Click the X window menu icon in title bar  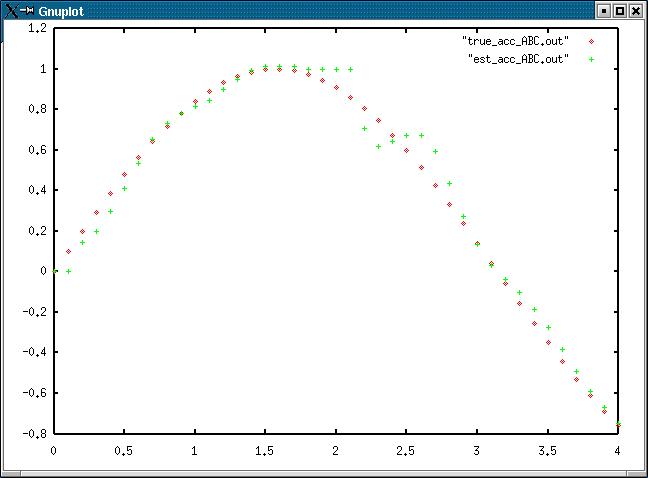12,11
